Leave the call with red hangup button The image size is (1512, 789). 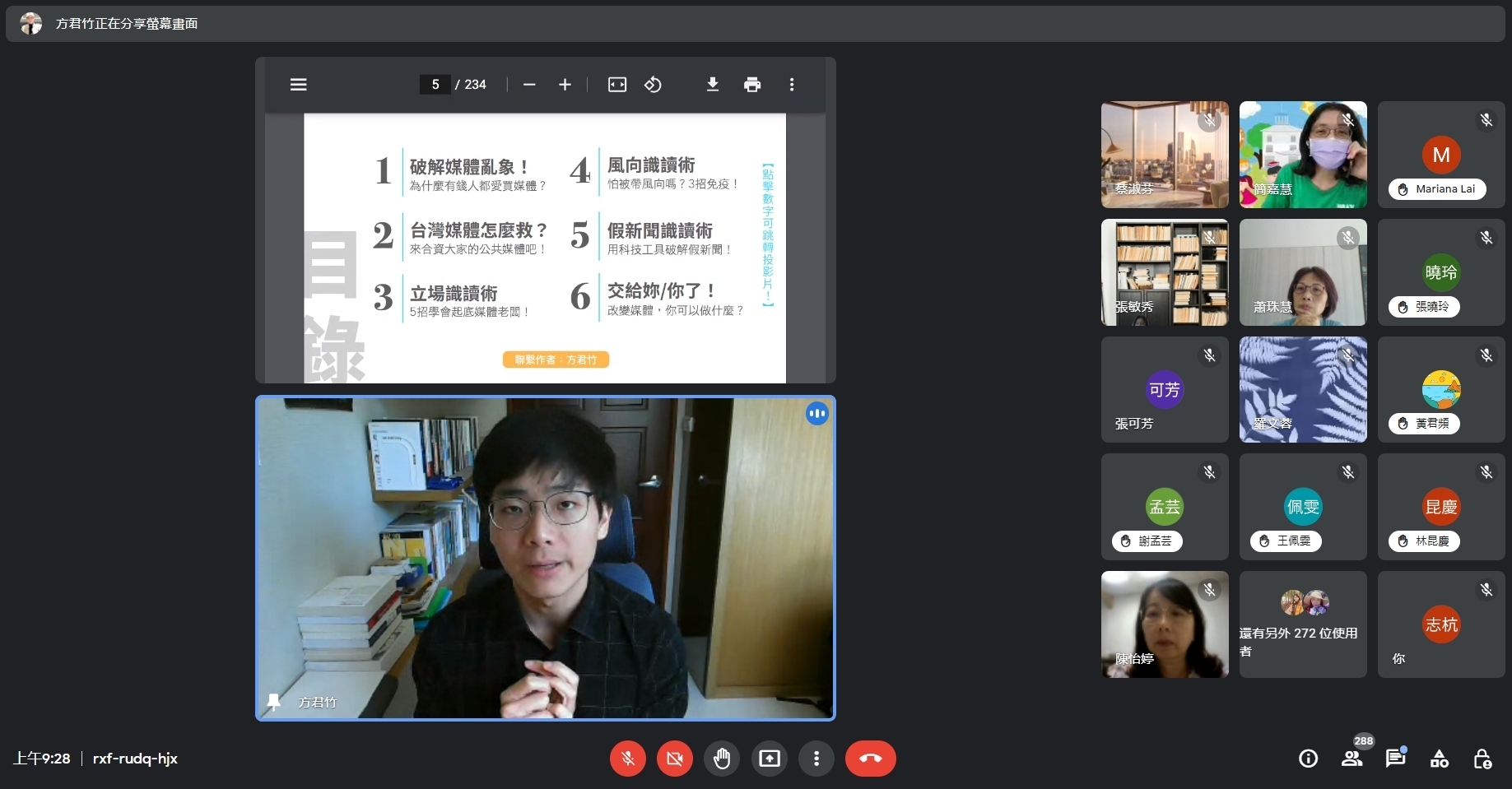point(870,759)
